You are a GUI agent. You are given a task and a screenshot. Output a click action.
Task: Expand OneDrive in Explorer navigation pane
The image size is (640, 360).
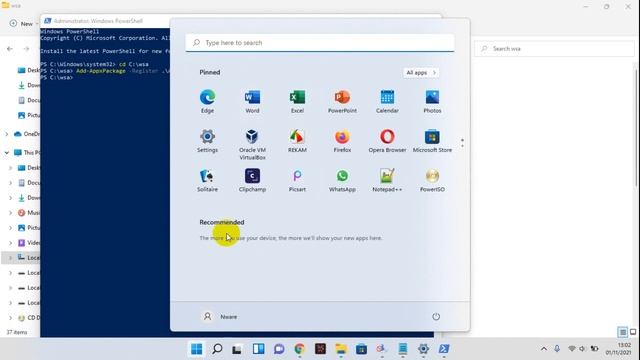[7, 134]
